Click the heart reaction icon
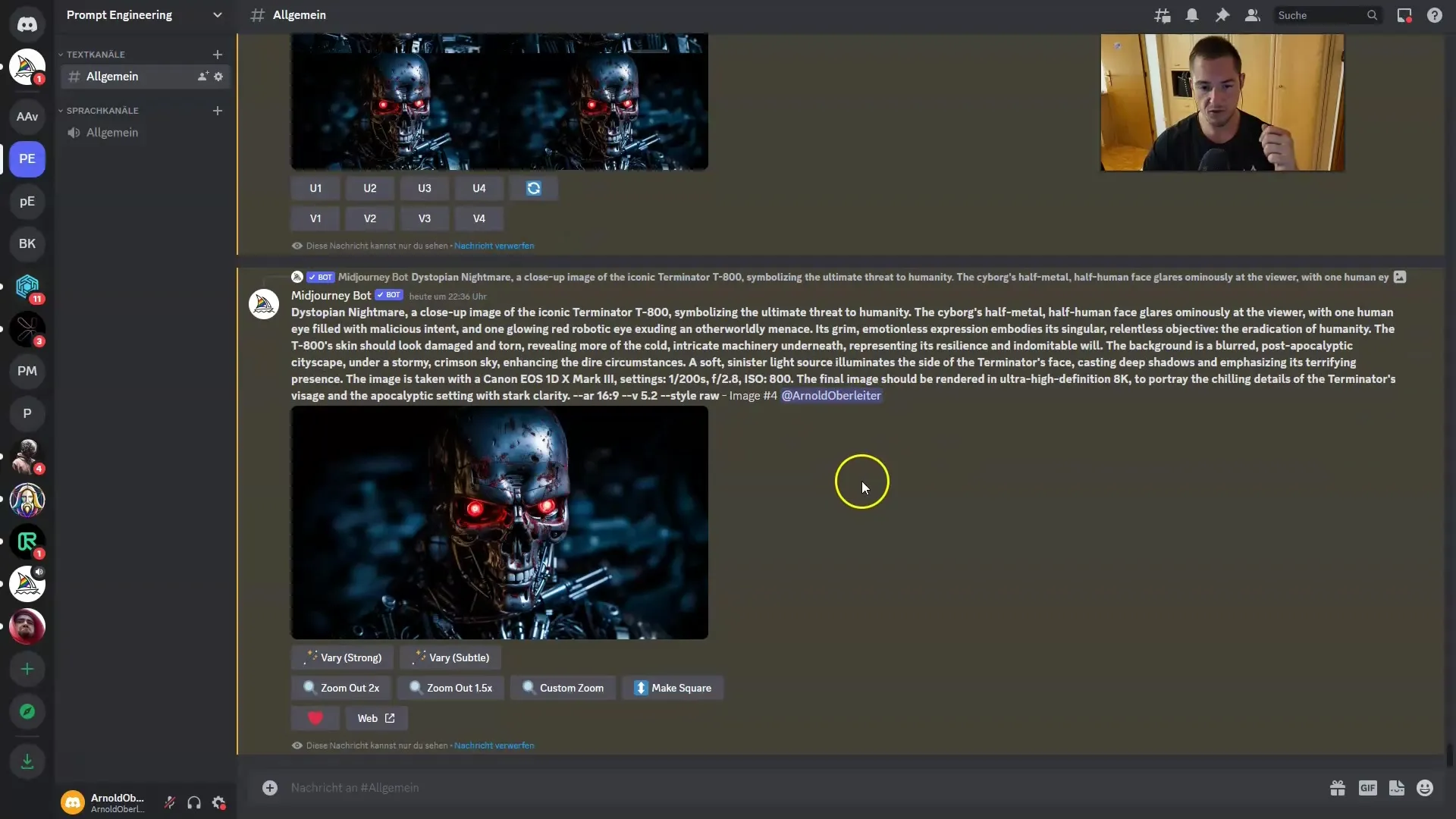Viewport: 1456px width, 819px height. [x=315, y=718]
